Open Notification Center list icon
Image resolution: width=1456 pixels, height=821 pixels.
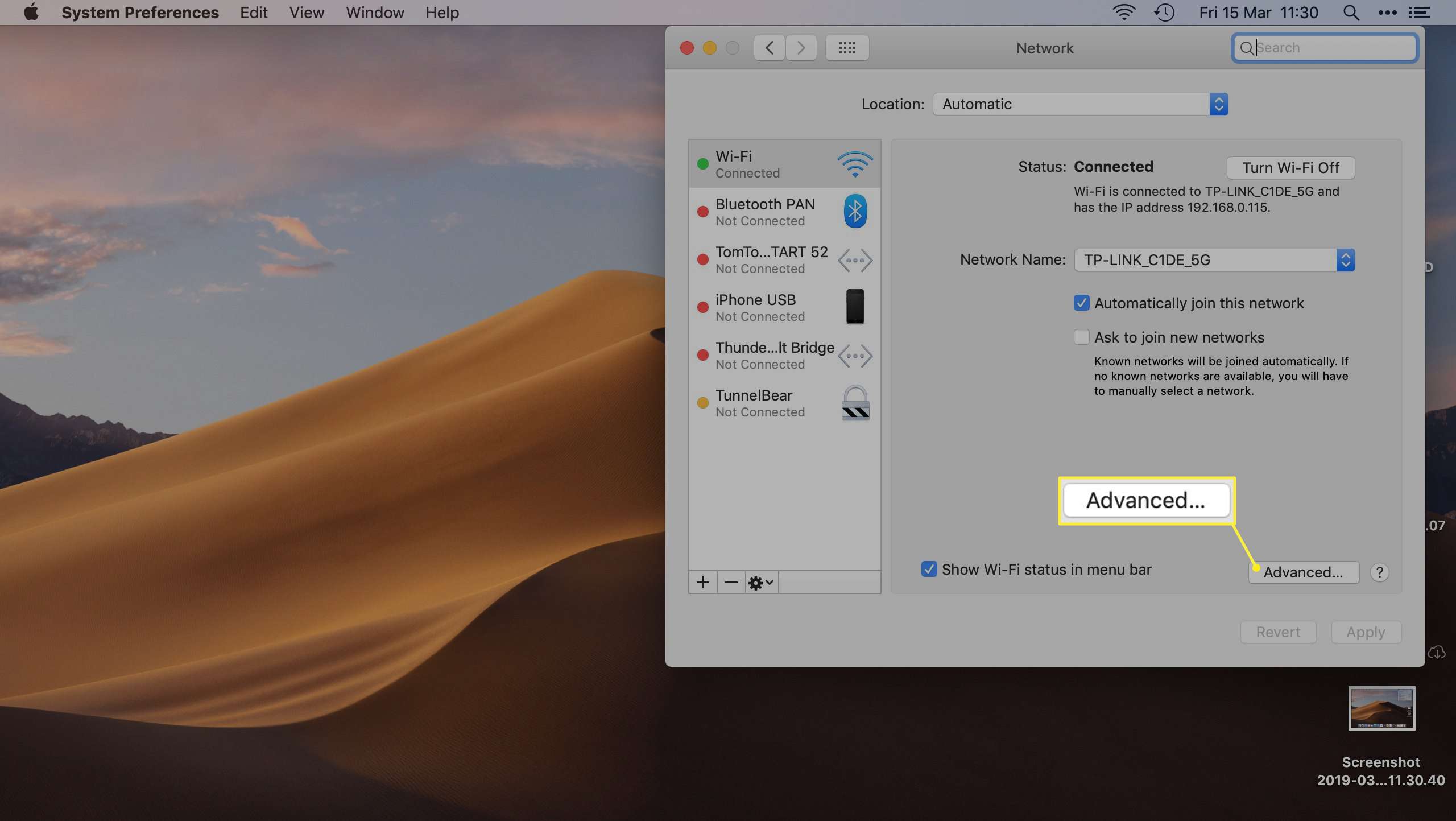coord(1419,13)
